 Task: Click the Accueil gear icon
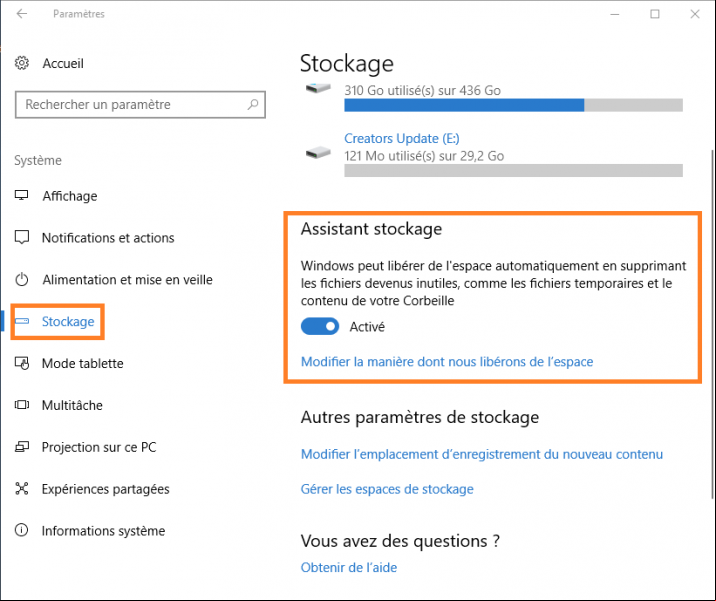pos(21,63)
